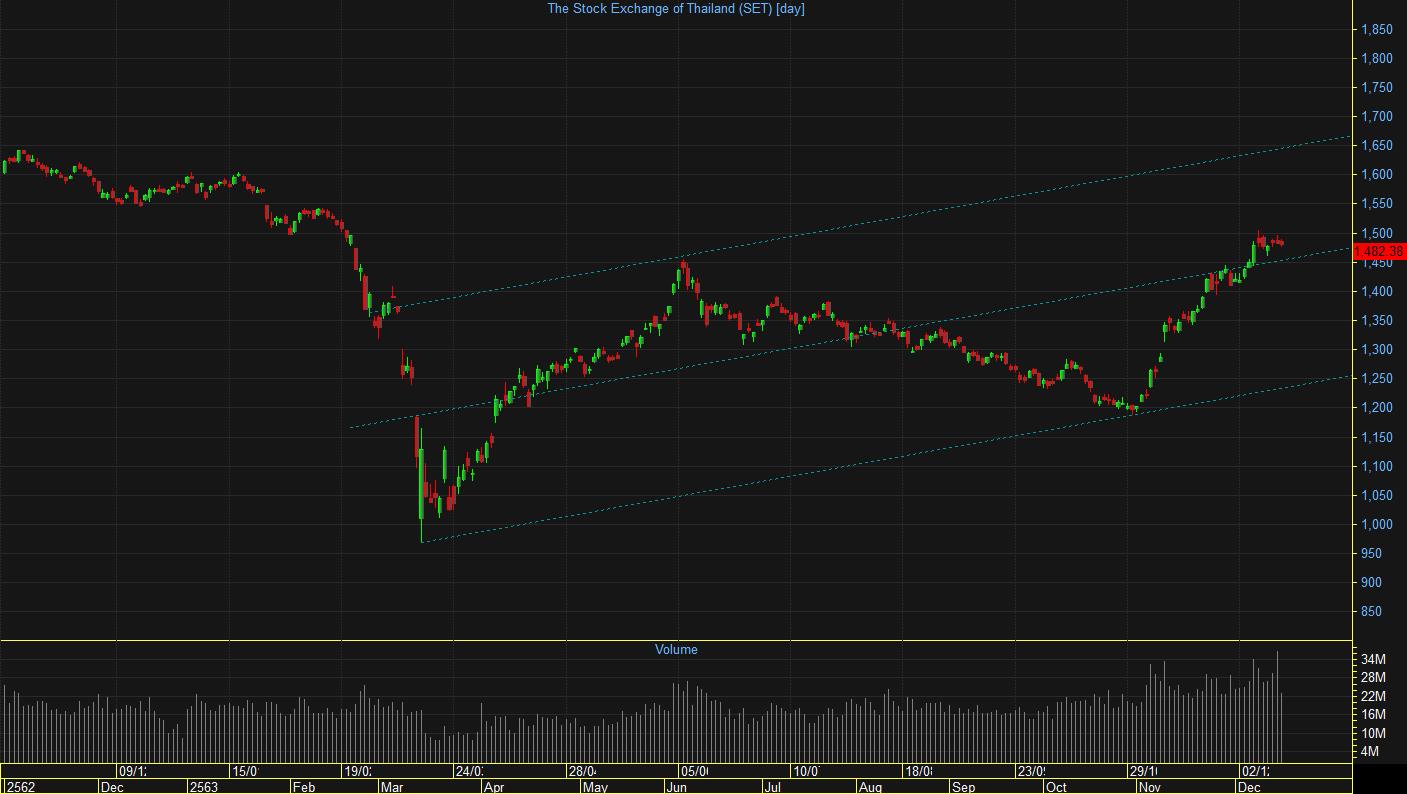Click the March low candlestick near 970
Screen dimensions: 1407x794
point(422,485)
